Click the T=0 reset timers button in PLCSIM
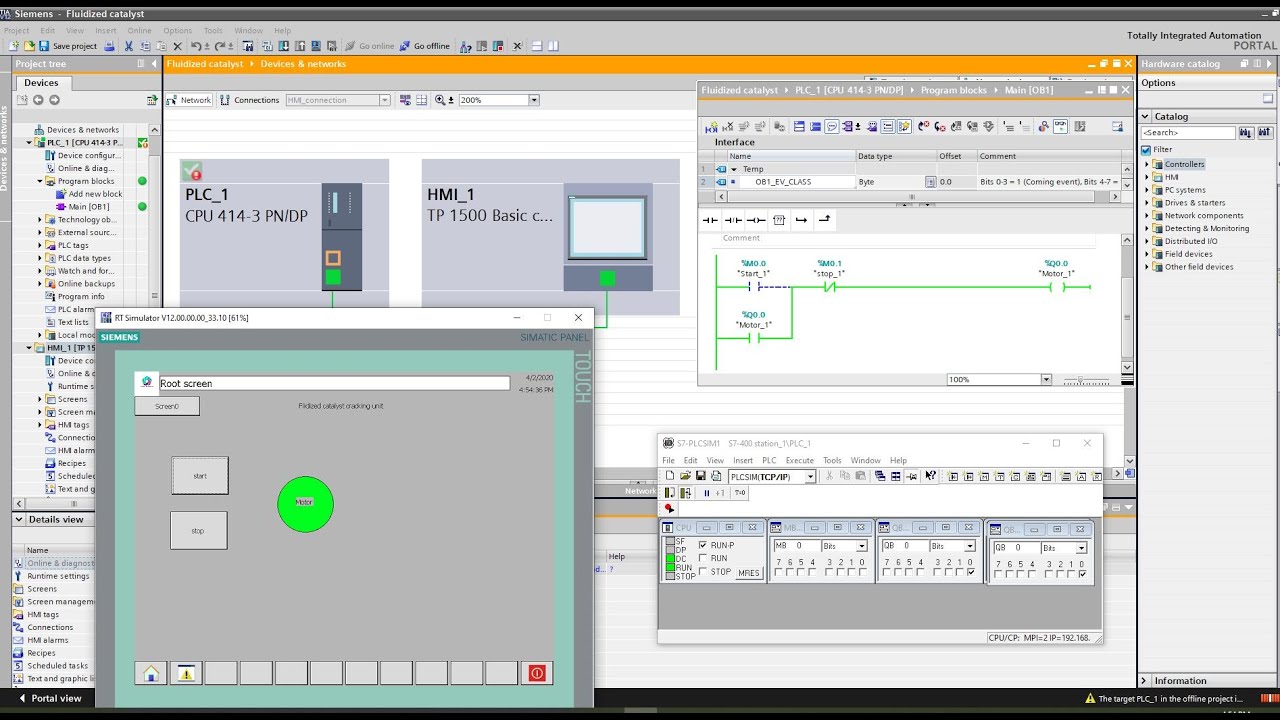 tap(740, 493)
